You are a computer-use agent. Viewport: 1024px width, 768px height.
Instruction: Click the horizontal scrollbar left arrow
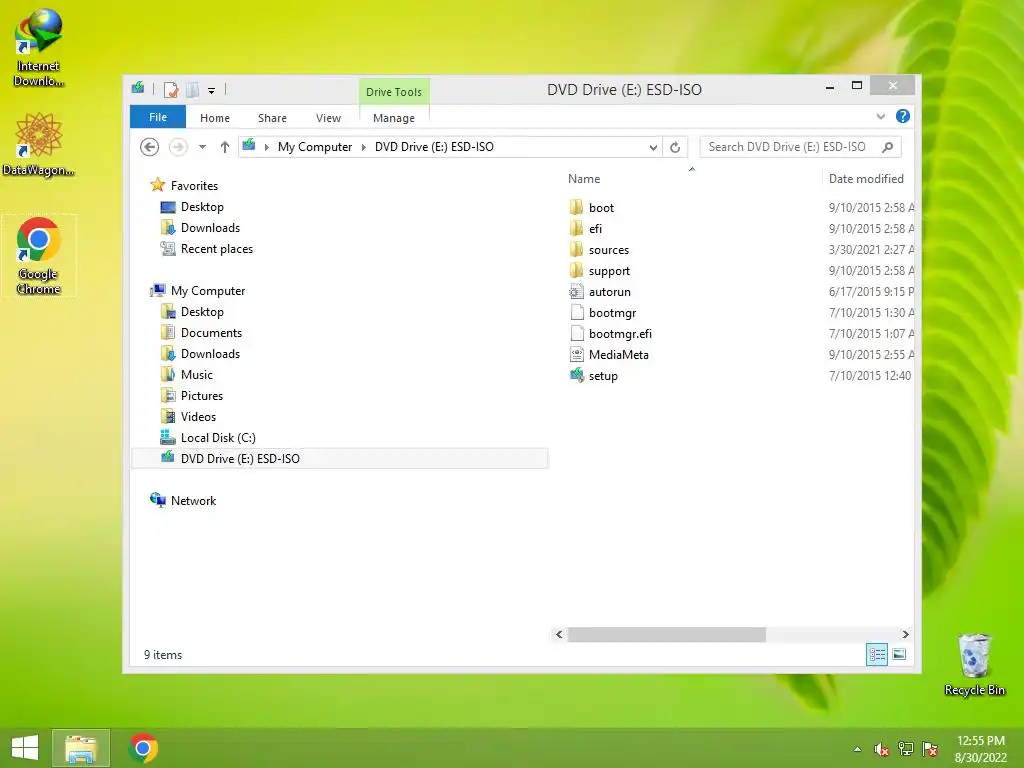[559, 634]
